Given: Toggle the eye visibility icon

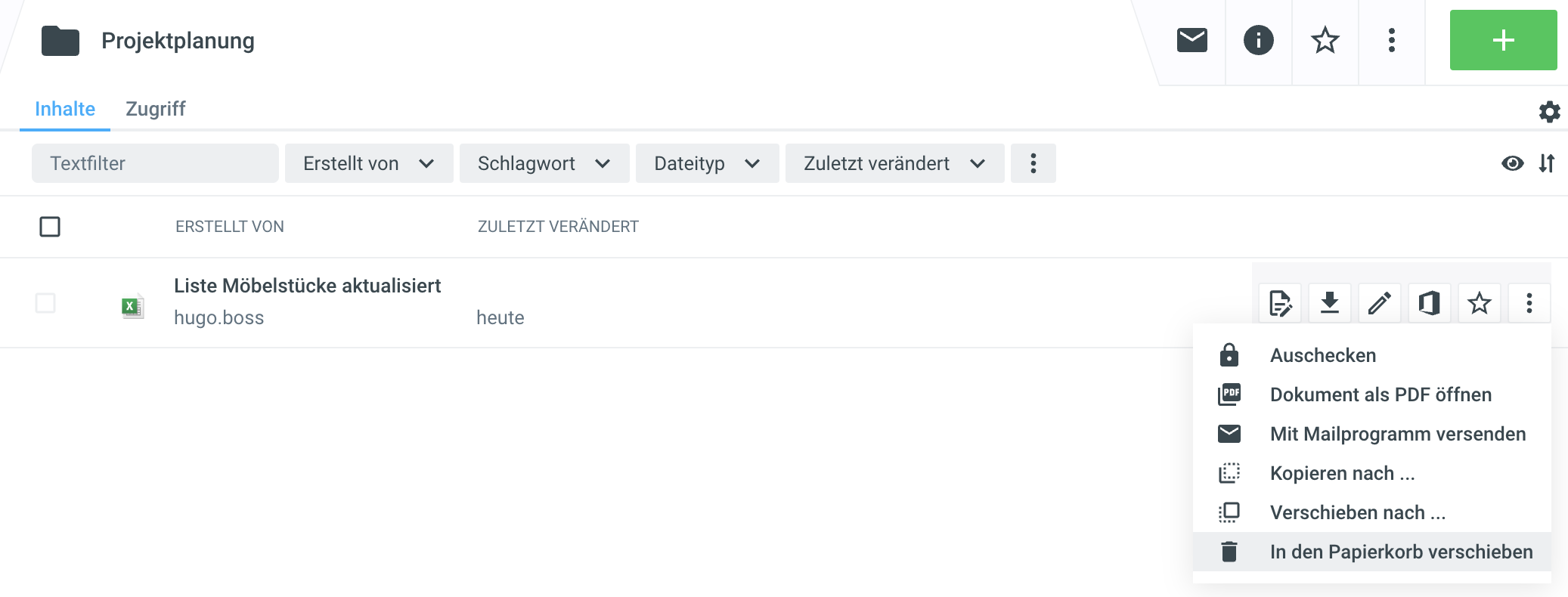Looking at the screenshot, I should pos(1512,163).
